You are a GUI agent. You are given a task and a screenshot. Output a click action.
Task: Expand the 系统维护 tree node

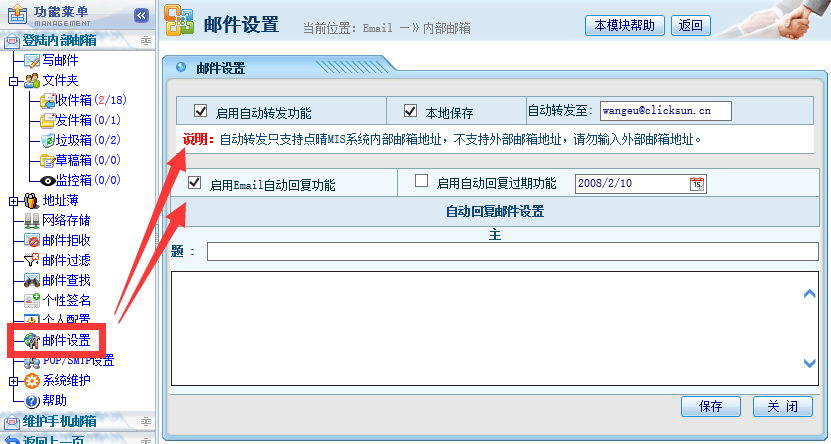coord(13,381)
